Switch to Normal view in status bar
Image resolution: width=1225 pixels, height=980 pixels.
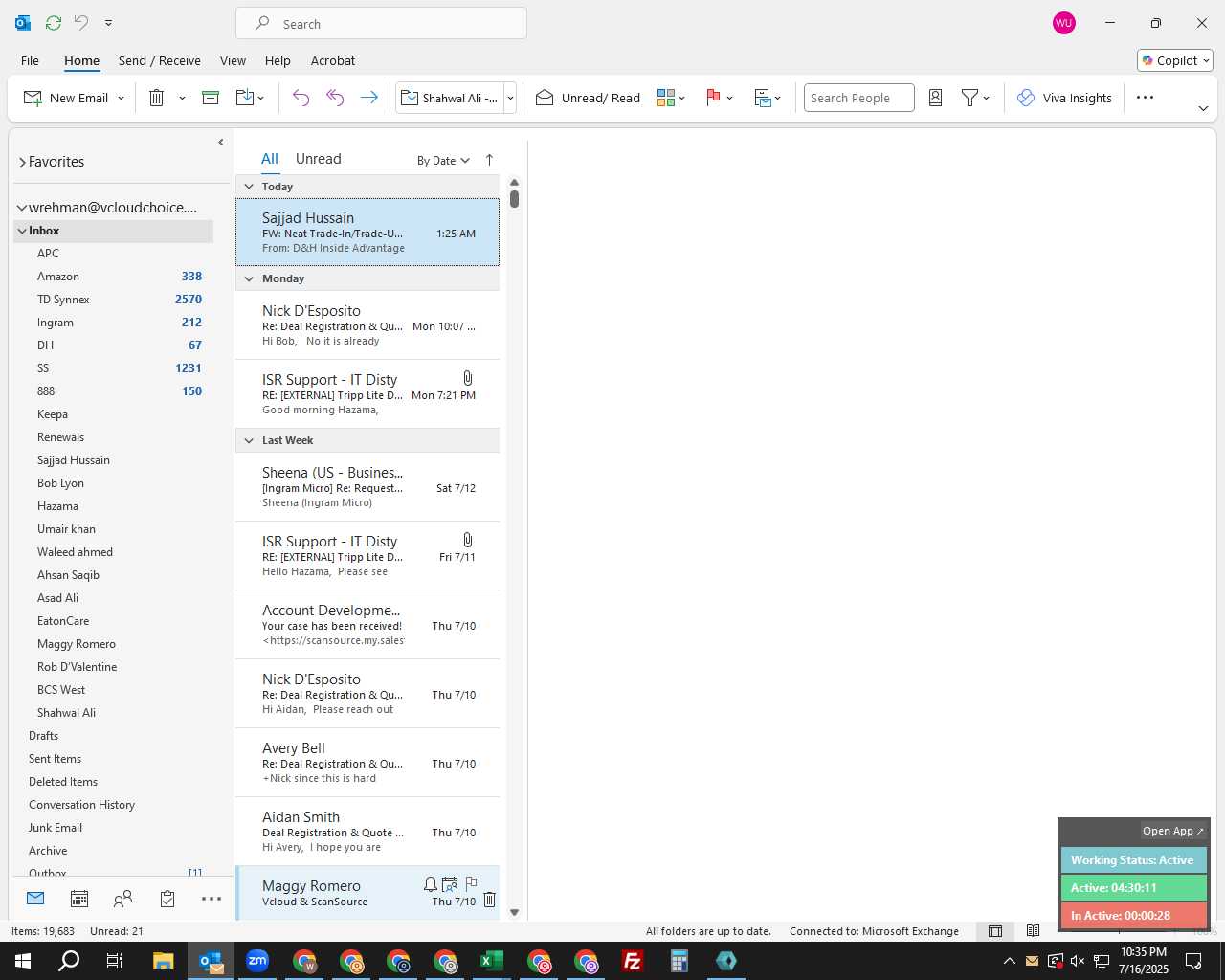[995, 931]
